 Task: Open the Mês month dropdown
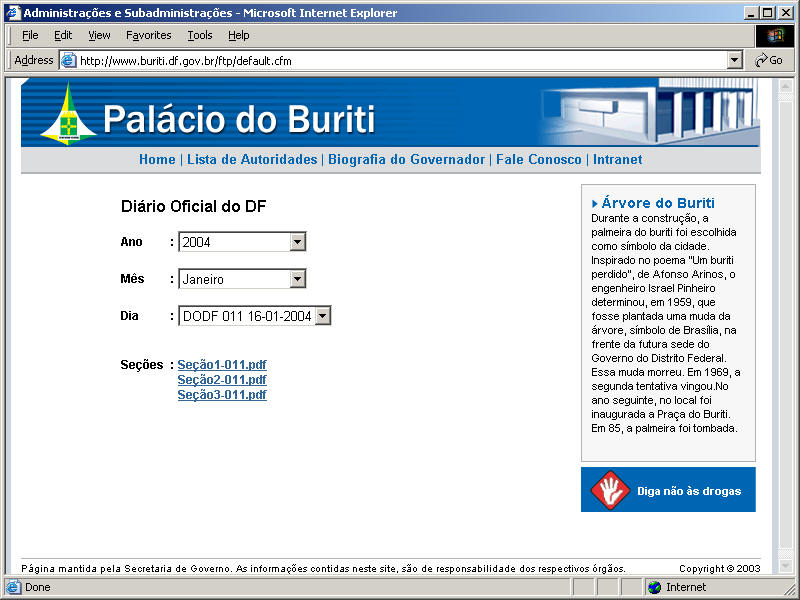[297, 280]
